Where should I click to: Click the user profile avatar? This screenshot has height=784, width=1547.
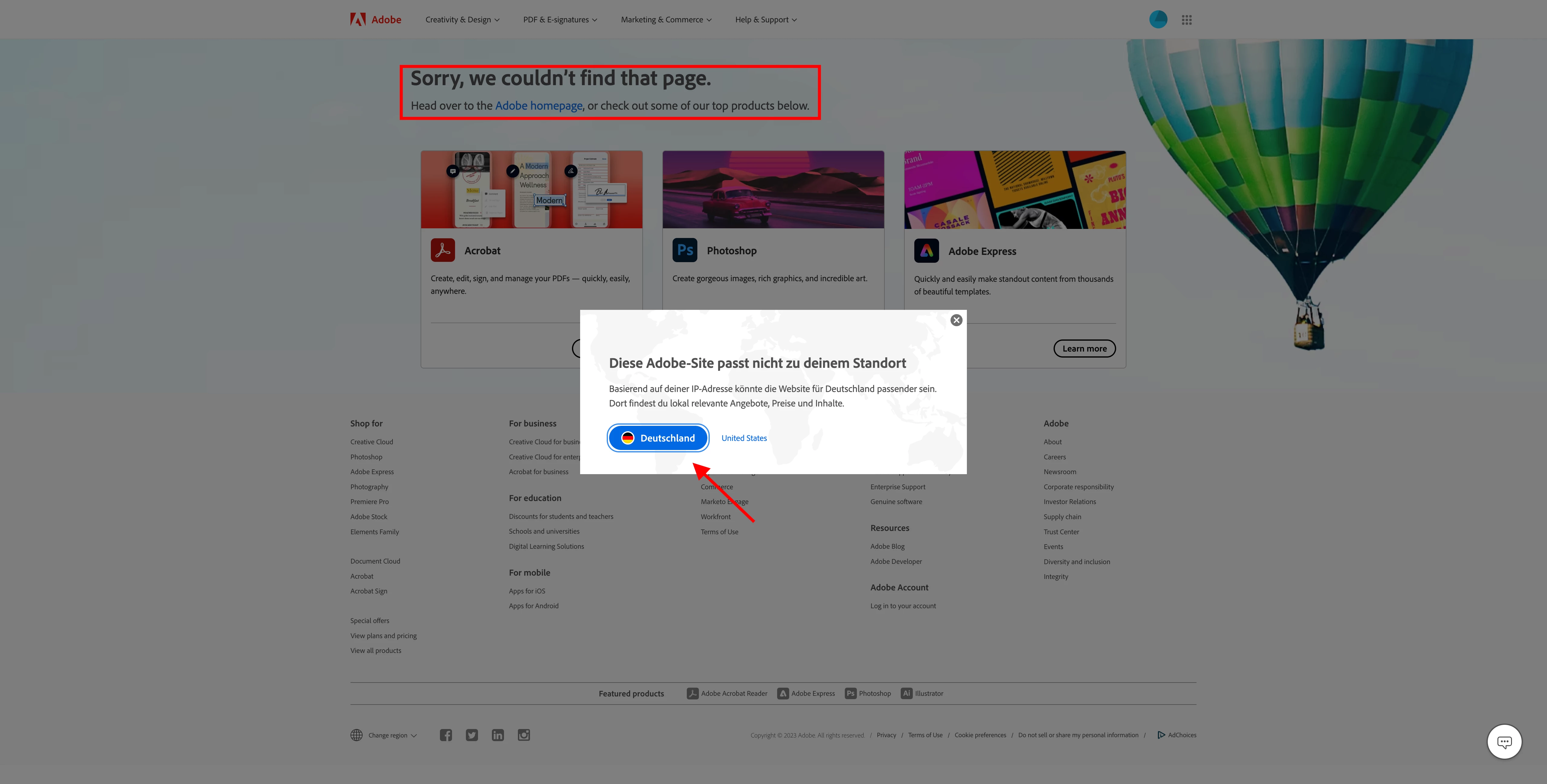click(x=1158, y=20)
